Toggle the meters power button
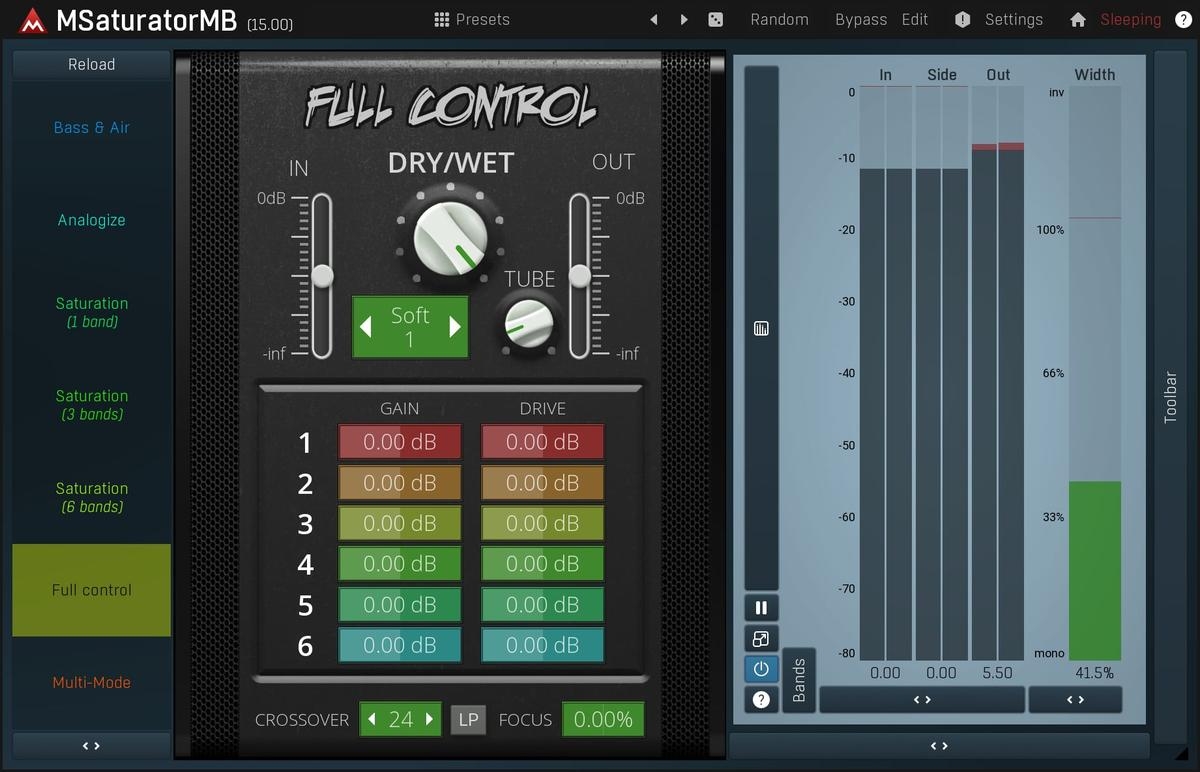This screenshot has width=1200, height=772. pos(761,669)
